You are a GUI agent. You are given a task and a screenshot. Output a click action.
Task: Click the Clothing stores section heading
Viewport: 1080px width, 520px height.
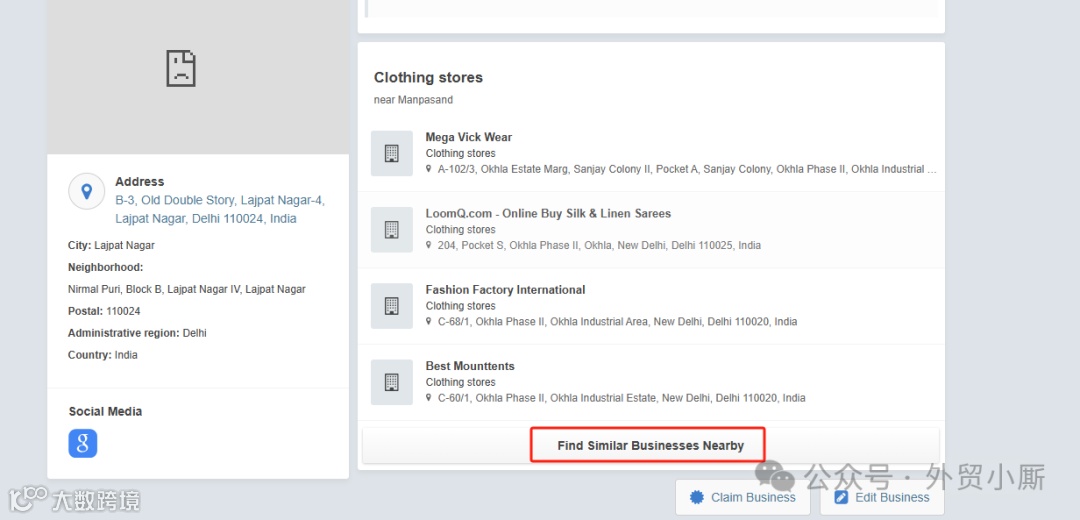[428, 77]
